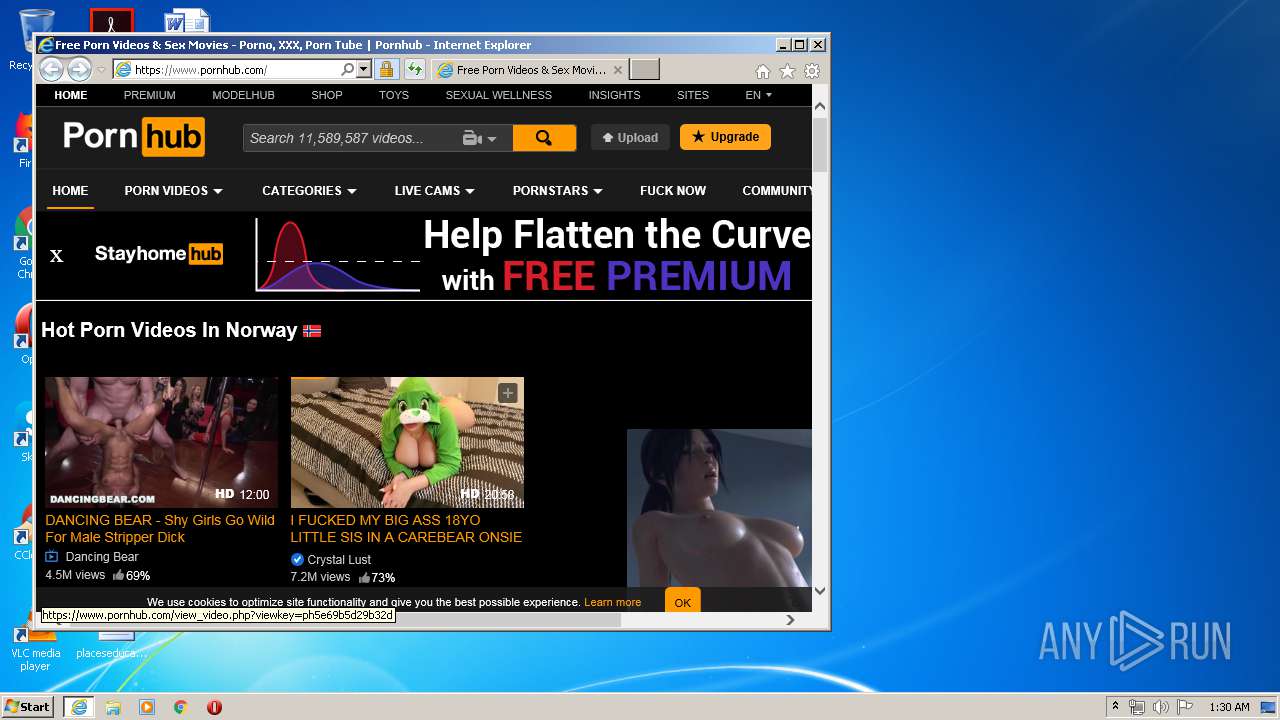
Task: Open the Dancing Bear channel link
Action: (102, 557)
